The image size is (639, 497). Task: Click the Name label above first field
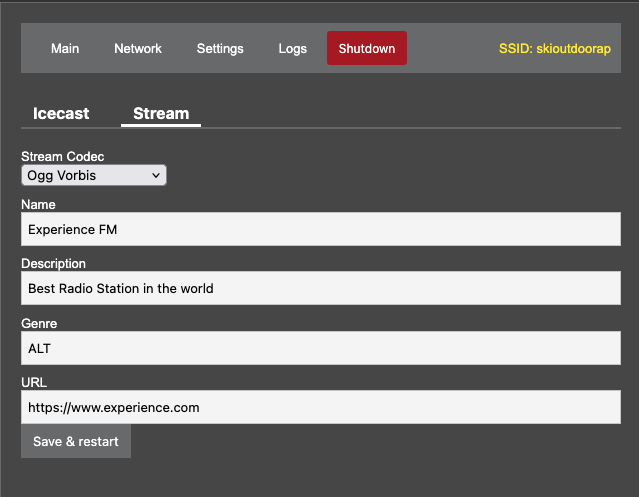point(38,204)
